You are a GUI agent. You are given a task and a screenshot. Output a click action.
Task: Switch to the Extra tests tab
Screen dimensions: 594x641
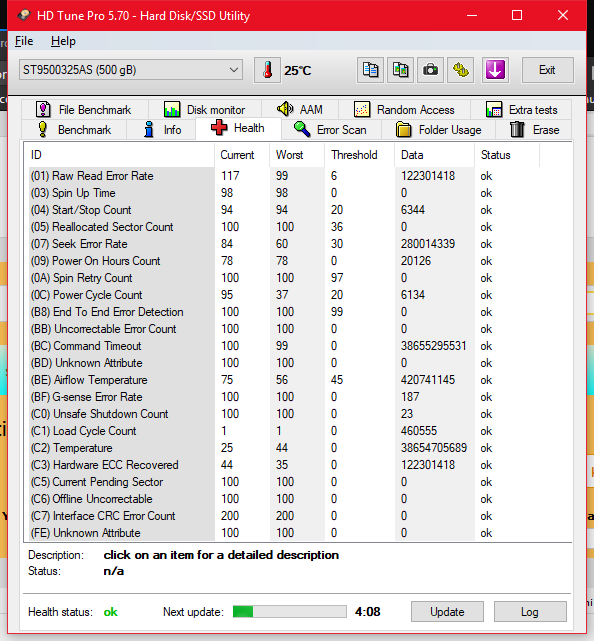[521, 110]
